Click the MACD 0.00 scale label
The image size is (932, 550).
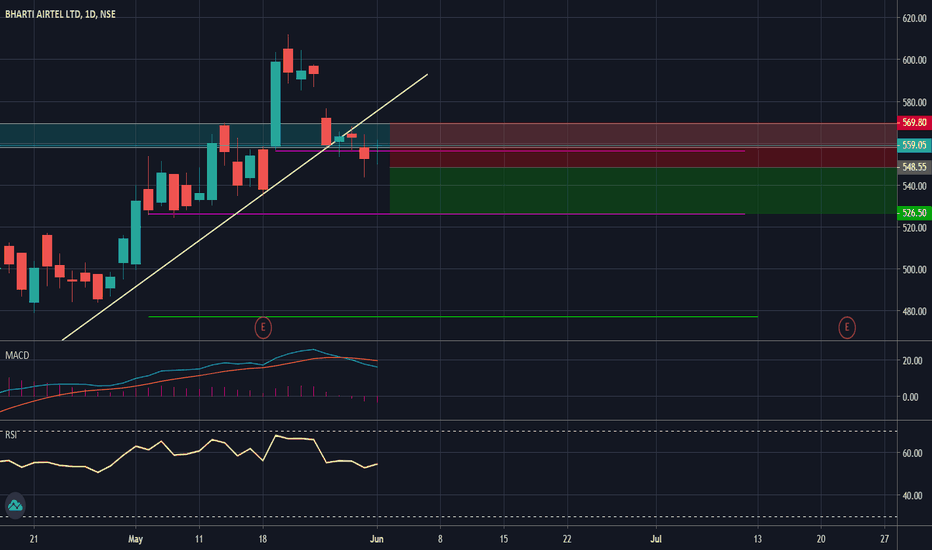click(910, 397)
